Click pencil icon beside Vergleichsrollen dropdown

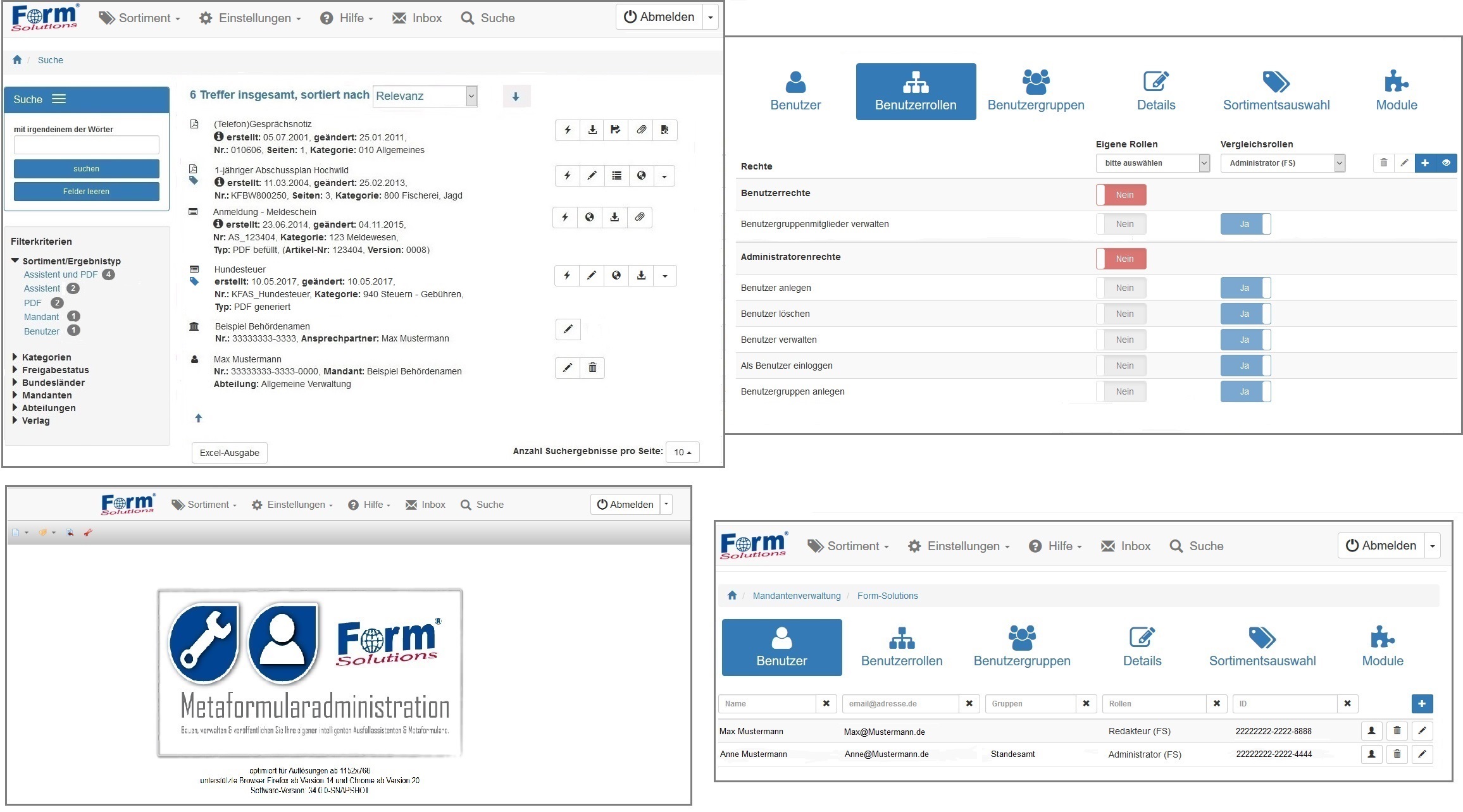(x=1404, y=163)
